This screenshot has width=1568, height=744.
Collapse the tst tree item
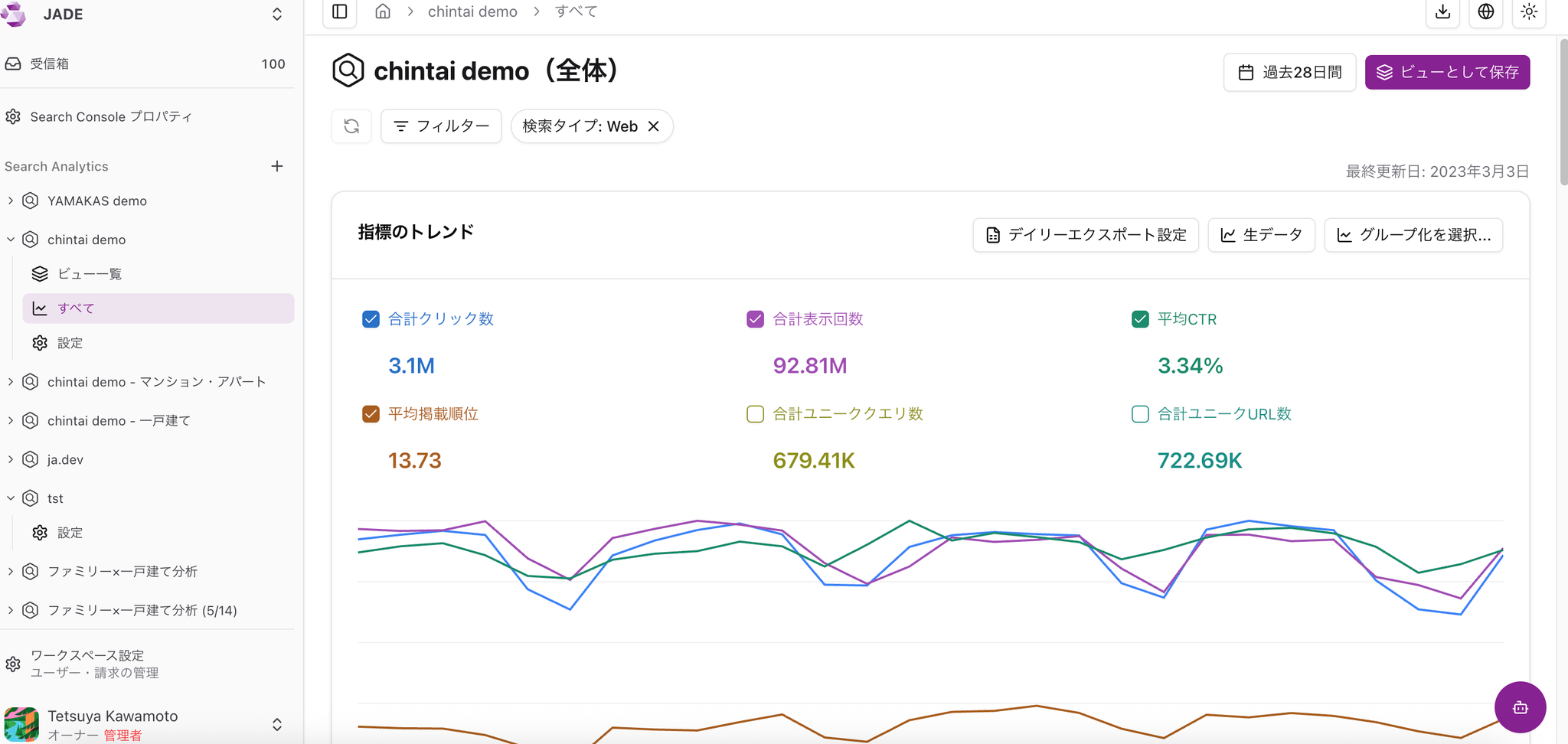point(11,498)
